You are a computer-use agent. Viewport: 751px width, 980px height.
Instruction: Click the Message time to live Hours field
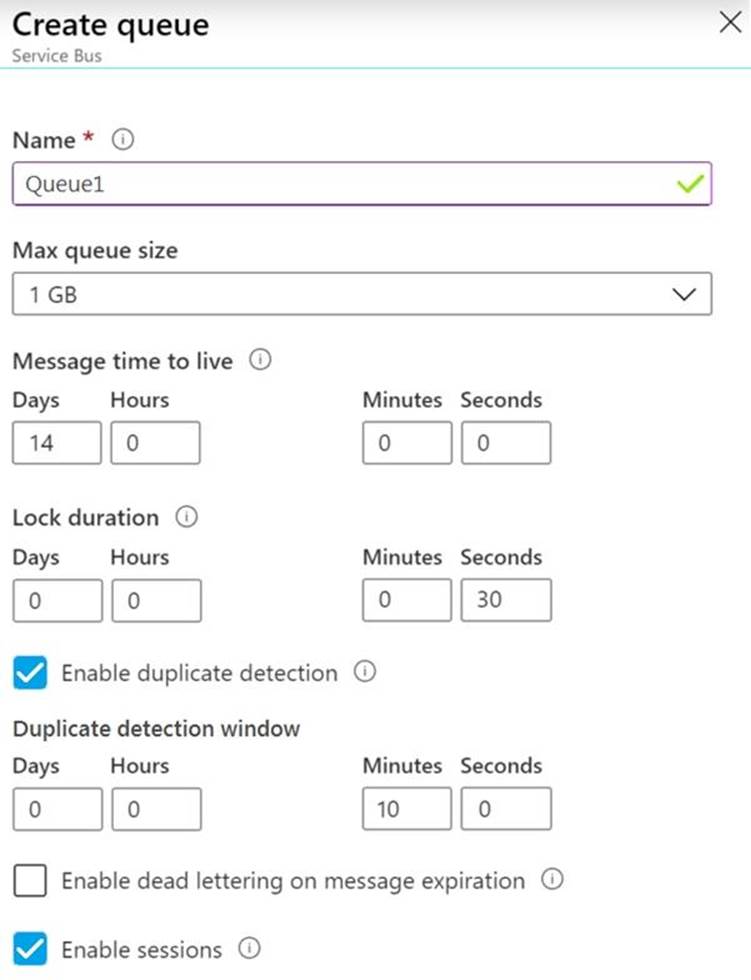coord(155,443)
